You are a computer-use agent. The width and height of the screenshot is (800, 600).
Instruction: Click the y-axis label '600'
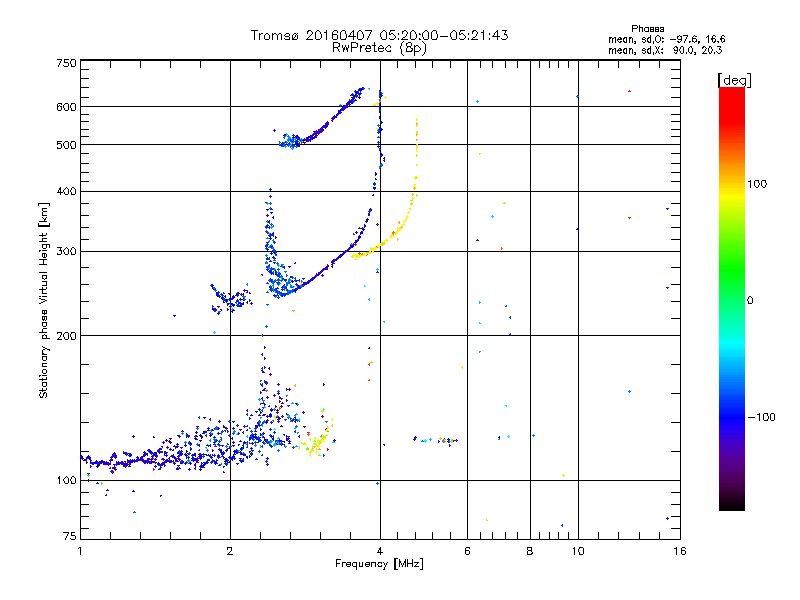click(x=66, y=107)
